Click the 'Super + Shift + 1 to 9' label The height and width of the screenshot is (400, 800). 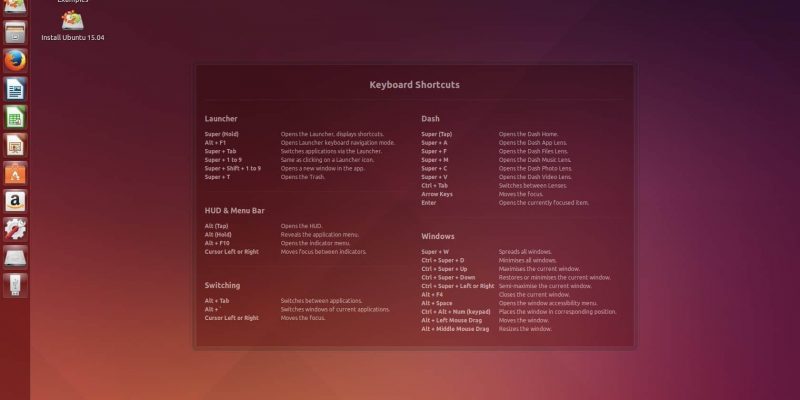coord(233,168)
